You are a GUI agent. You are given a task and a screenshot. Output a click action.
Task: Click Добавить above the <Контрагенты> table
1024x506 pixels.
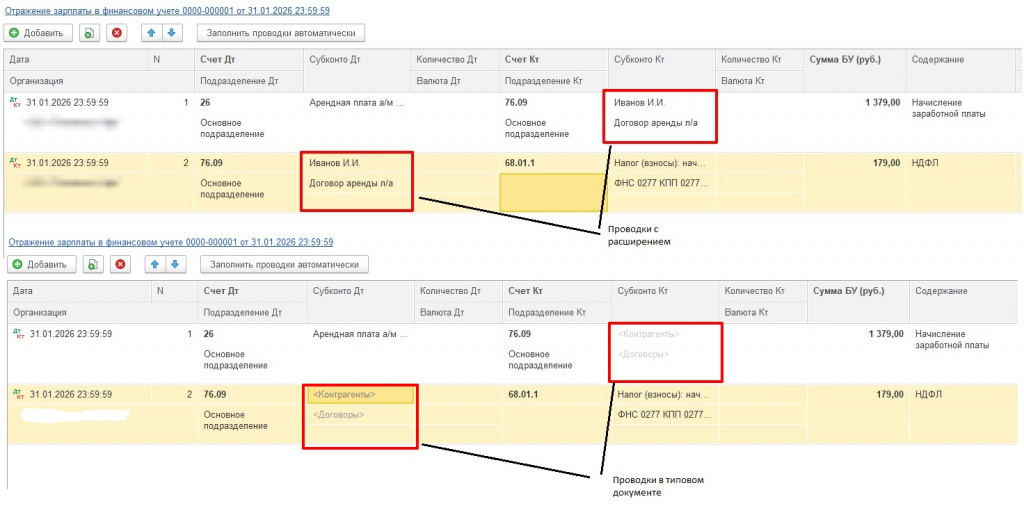(x=42, y=264)
